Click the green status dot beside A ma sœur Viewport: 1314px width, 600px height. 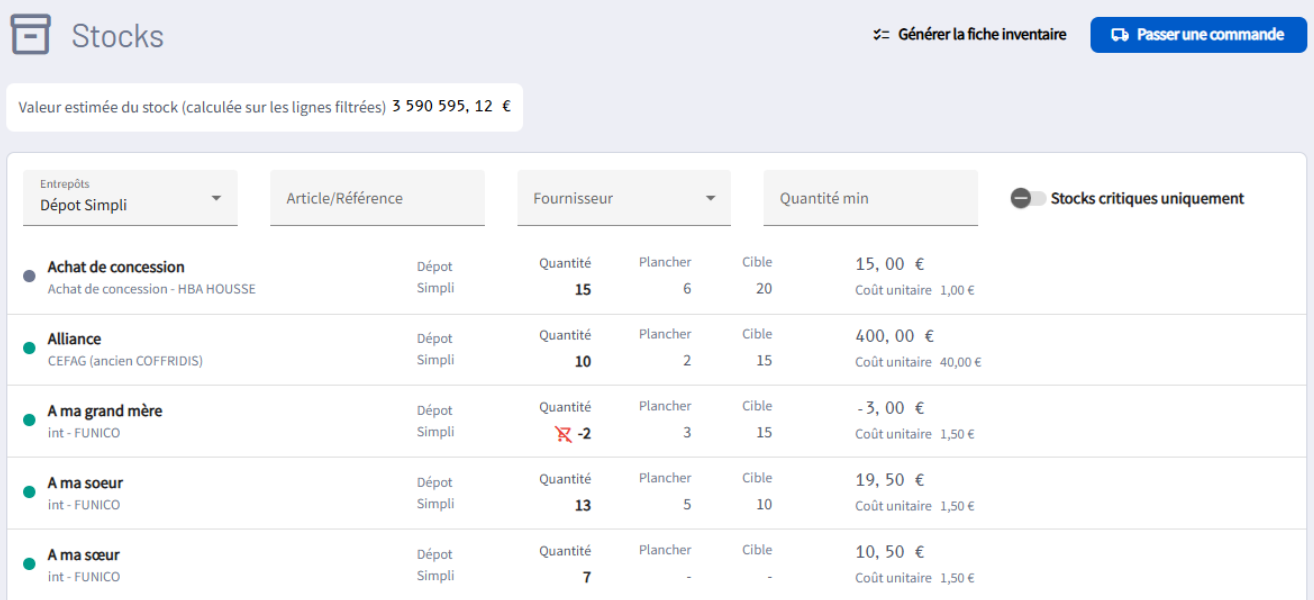point(29,564)
